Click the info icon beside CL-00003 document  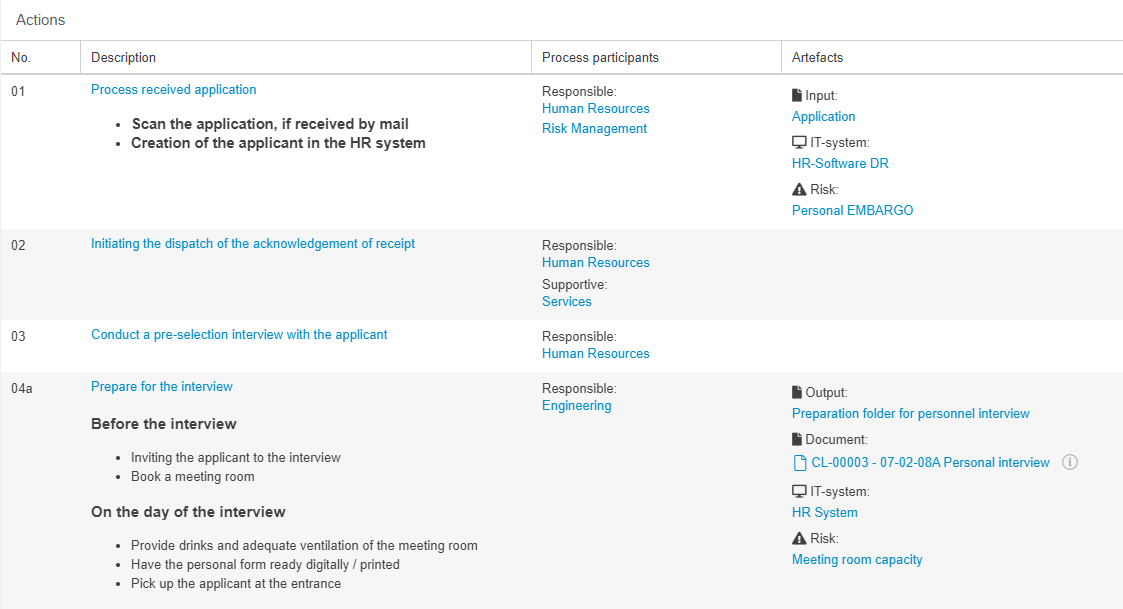pos(1069,462)
